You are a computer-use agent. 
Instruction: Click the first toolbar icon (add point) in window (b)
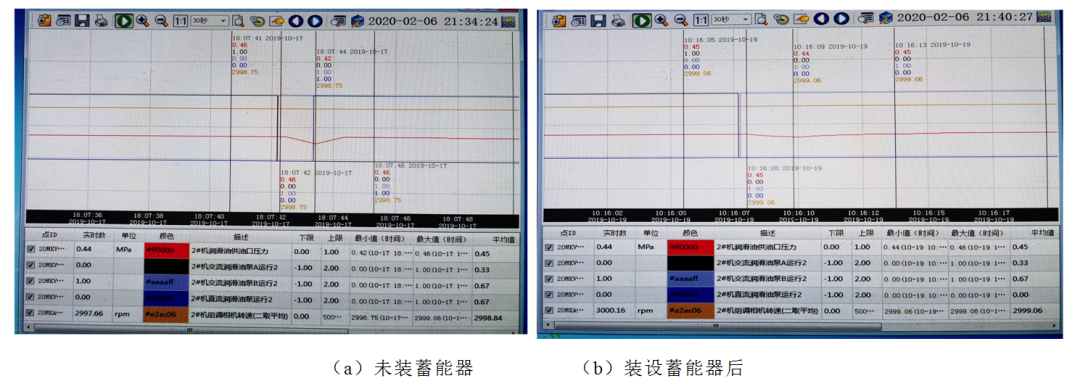click(558, 21)
